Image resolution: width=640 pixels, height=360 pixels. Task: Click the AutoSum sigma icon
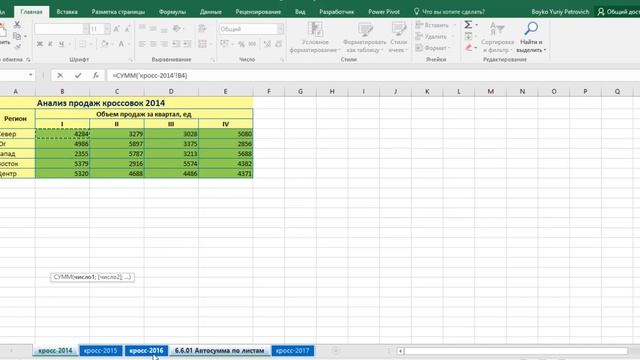[468, 25]
